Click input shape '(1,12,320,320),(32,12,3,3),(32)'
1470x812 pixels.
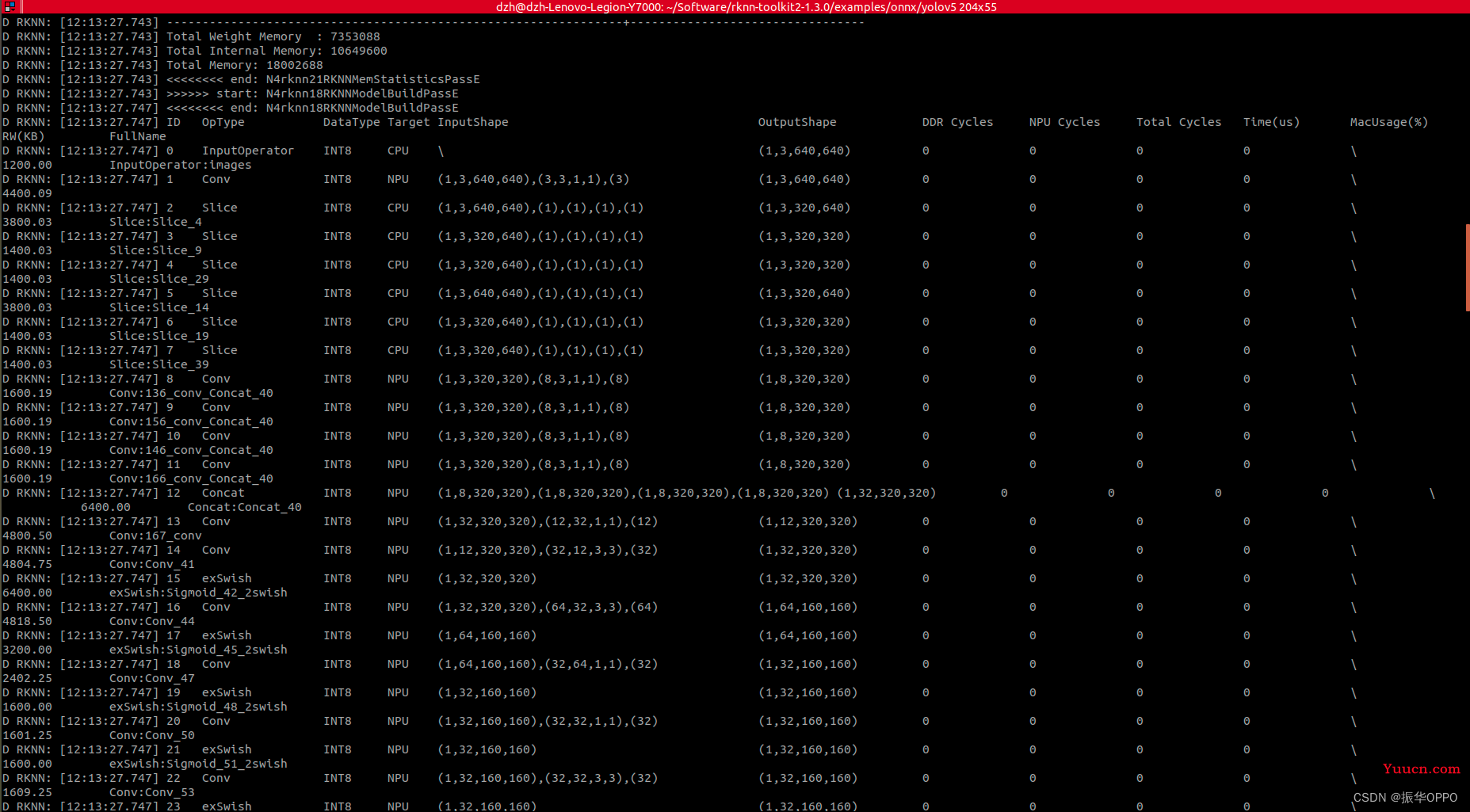pyautogui.click(x=548, y=550)
